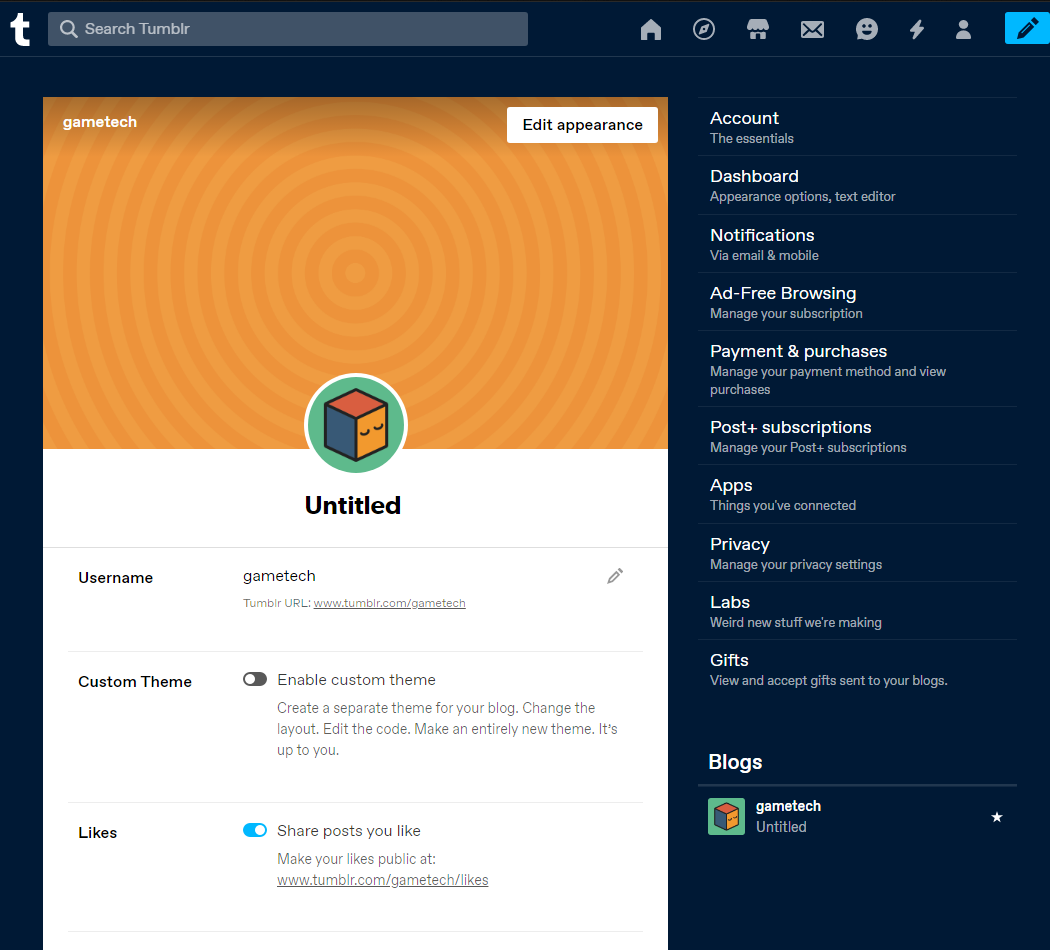Open the Account person icon
This screenshot has height=950, width=1050.
963,29
